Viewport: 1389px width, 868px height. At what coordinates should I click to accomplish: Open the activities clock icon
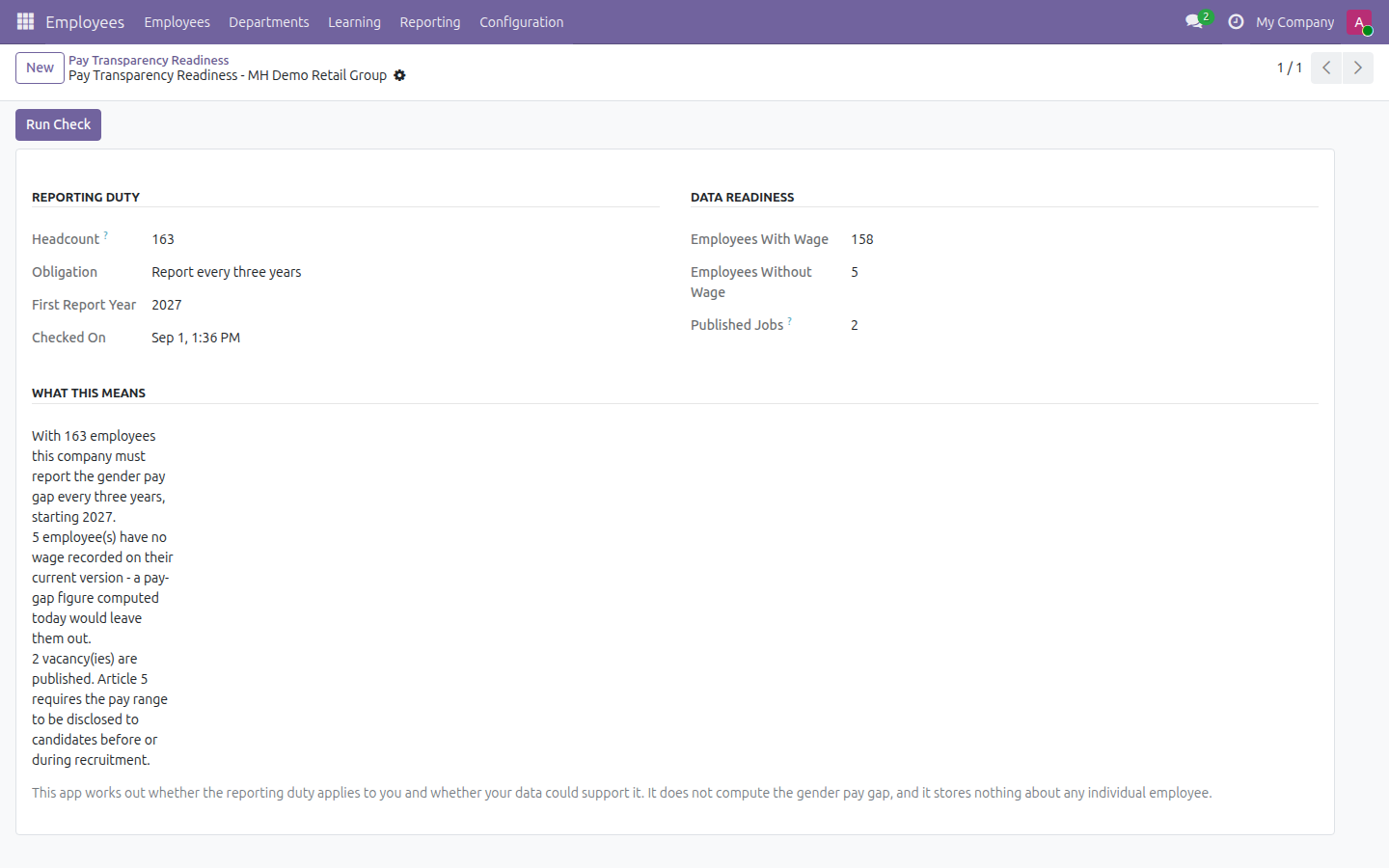coord(1236,21)
